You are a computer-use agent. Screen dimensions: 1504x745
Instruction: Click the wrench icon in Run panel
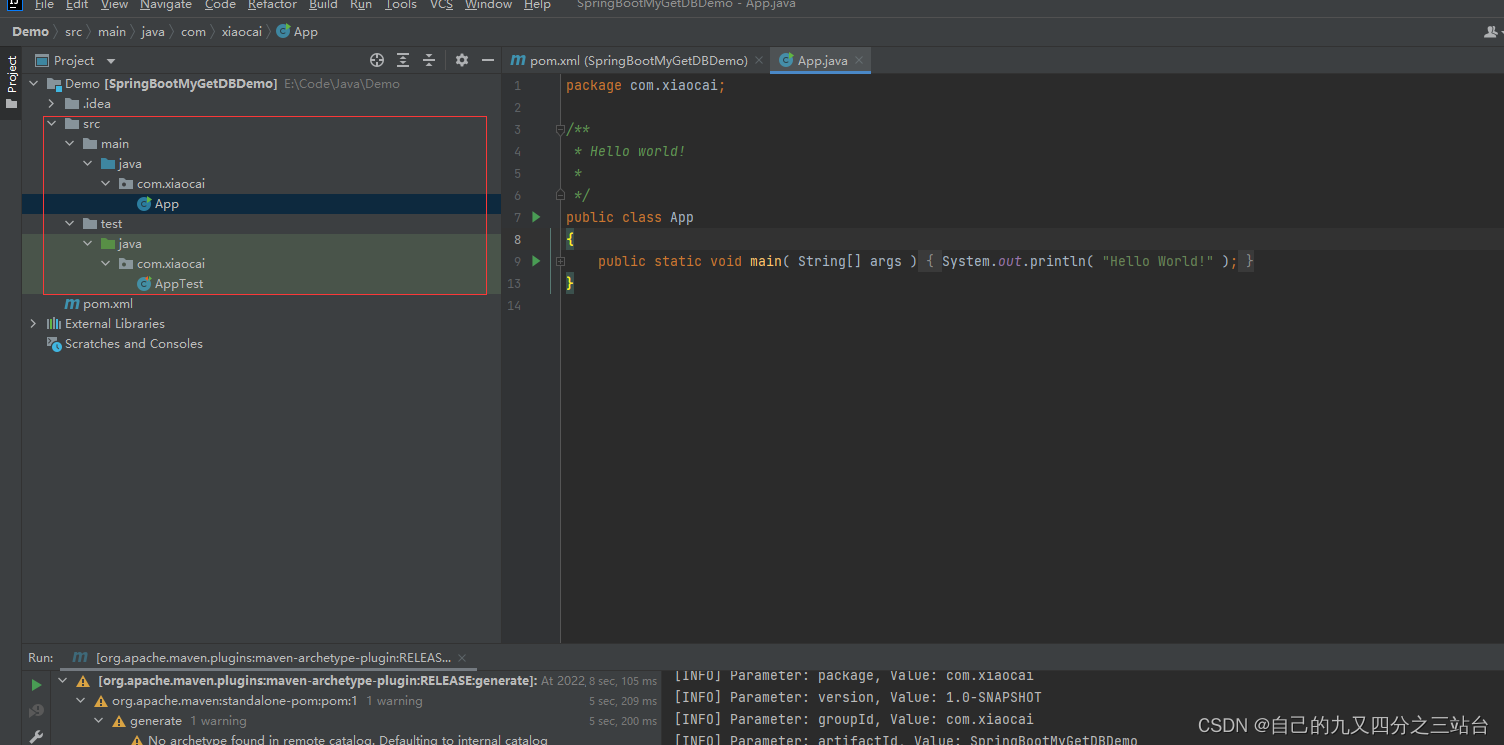coord(37,737)
